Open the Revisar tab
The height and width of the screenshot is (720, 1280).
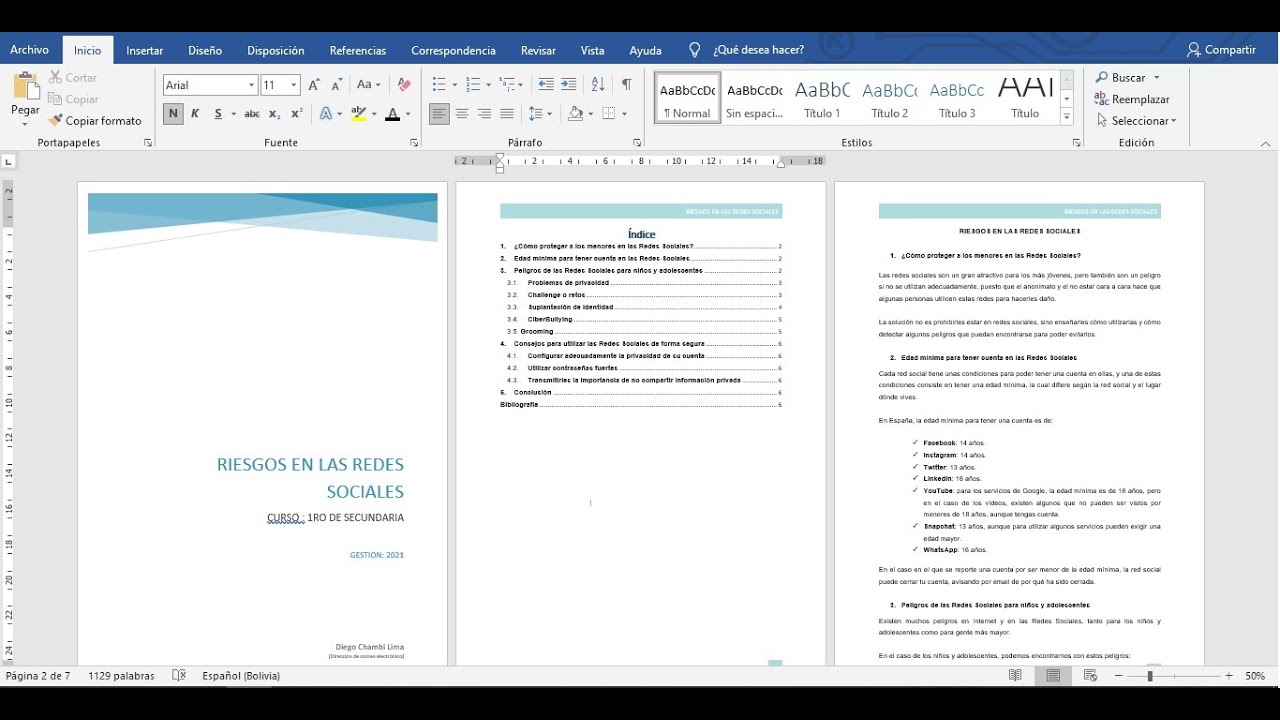pos(538,50)
